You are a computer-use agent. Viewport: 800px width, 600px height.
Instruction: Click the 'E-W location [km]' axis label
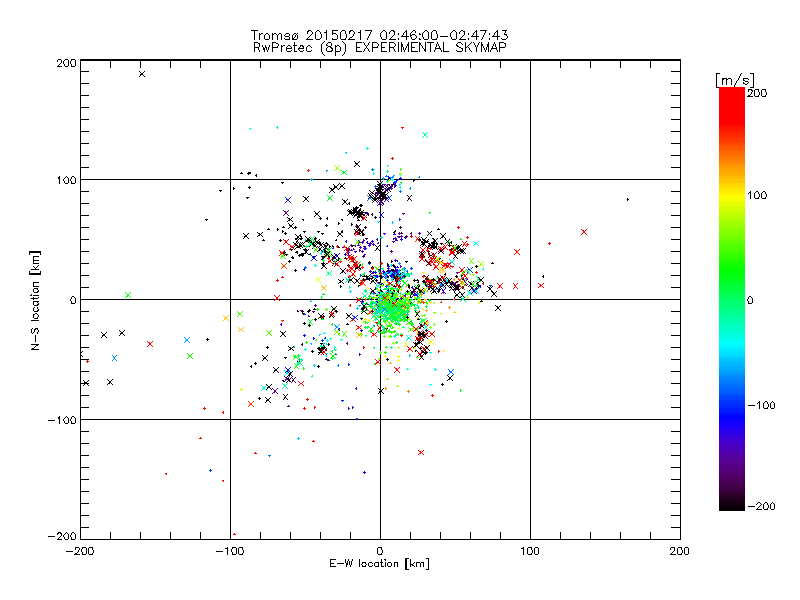point(379,564)
